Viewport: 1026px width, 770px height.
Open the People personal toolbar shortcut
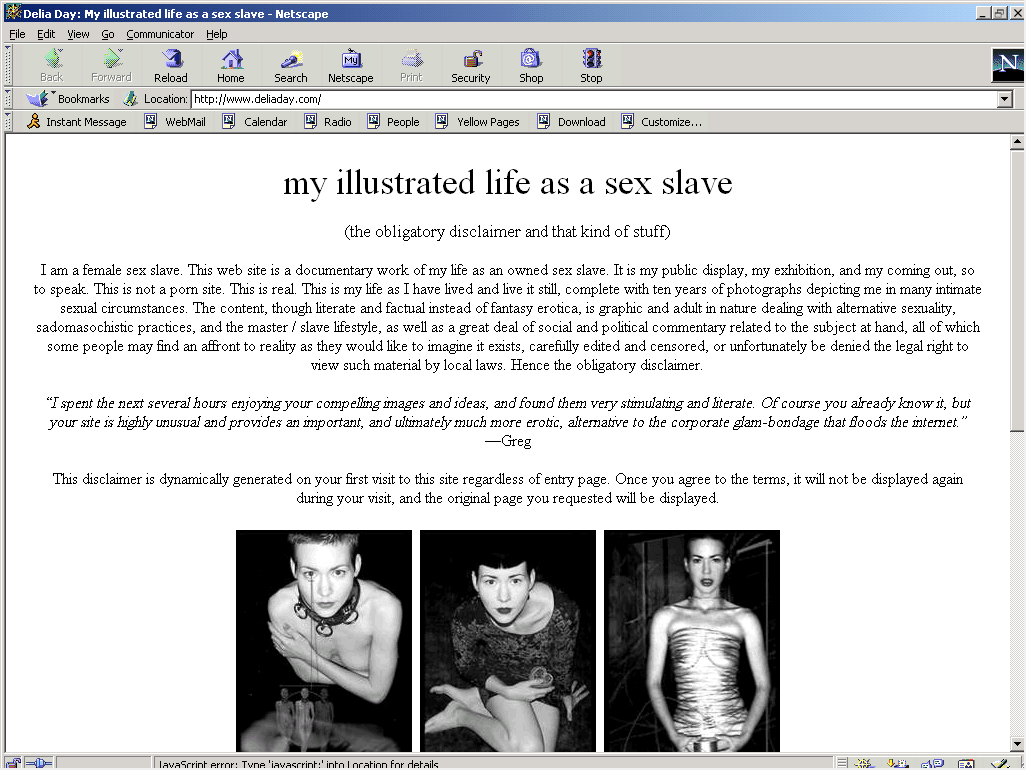click(394, 122)
